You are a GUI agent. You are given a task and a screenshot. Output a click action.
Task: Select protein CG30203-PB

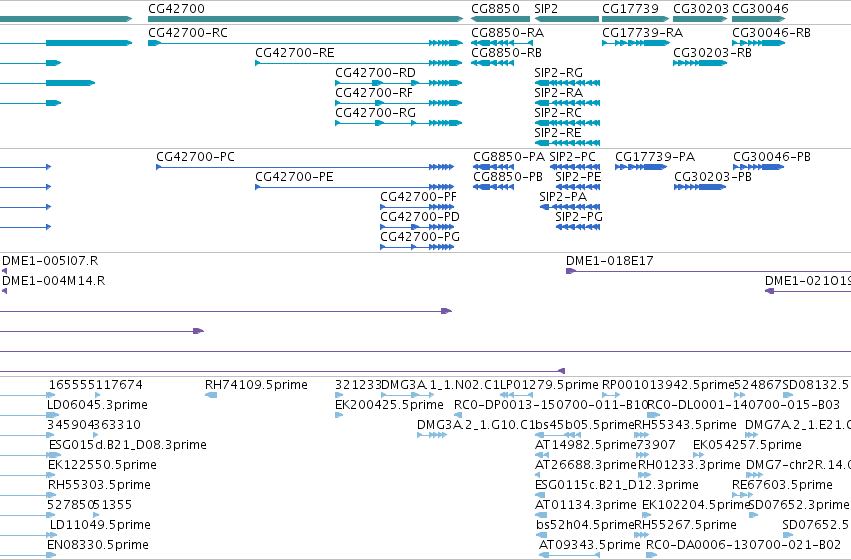coord(713,177)
